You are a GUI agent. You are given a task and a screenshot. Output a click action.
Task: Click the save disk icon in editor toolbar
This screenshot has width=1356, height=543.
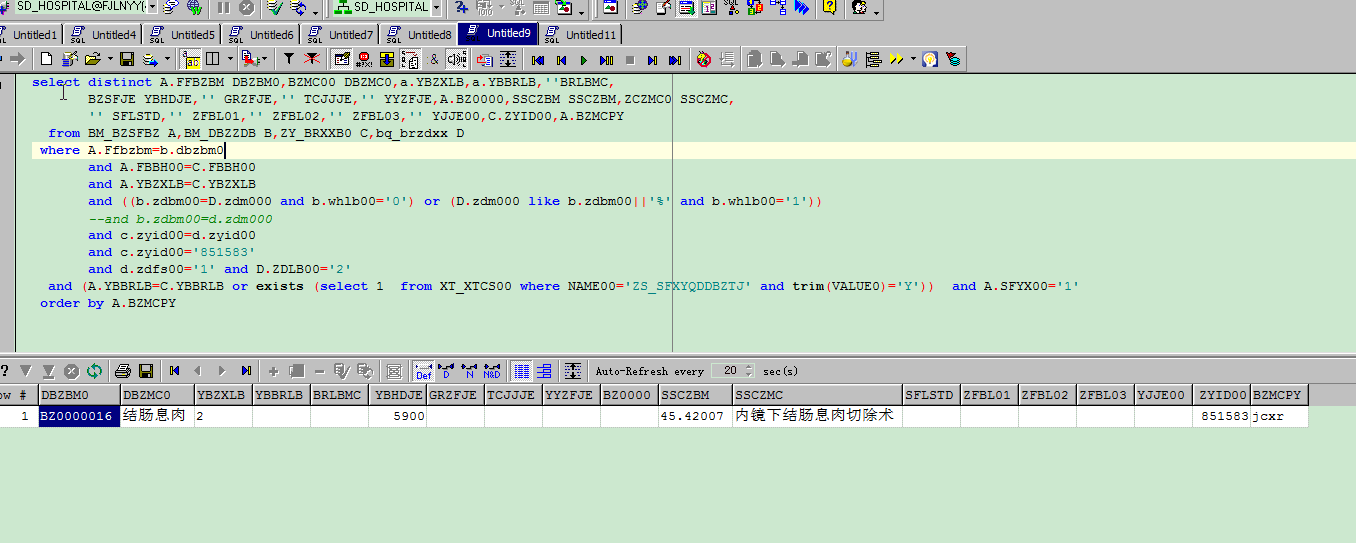click(x=127, y=60)
